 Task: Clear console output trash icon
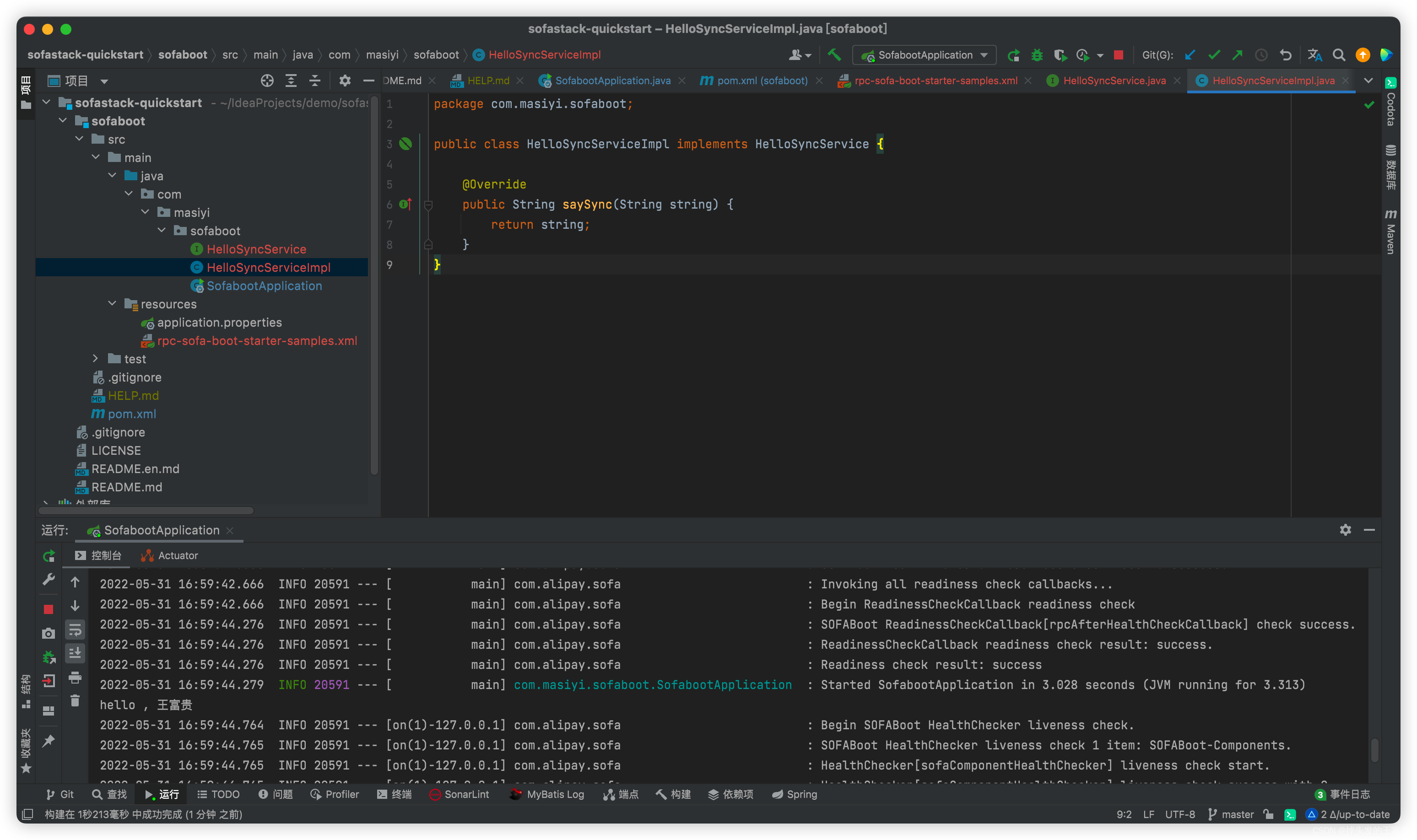[x=75, y=701]
